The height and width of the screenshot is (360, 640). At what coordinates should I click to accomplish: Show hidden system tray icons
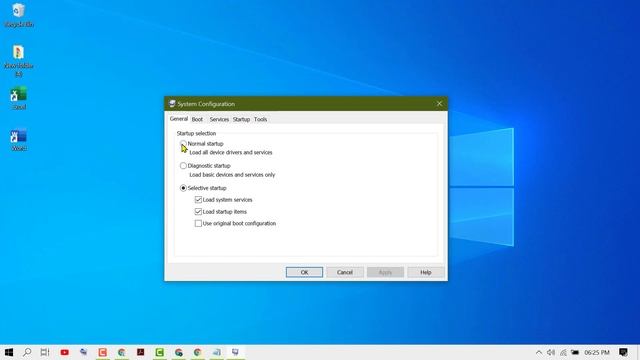click(539, 352)
